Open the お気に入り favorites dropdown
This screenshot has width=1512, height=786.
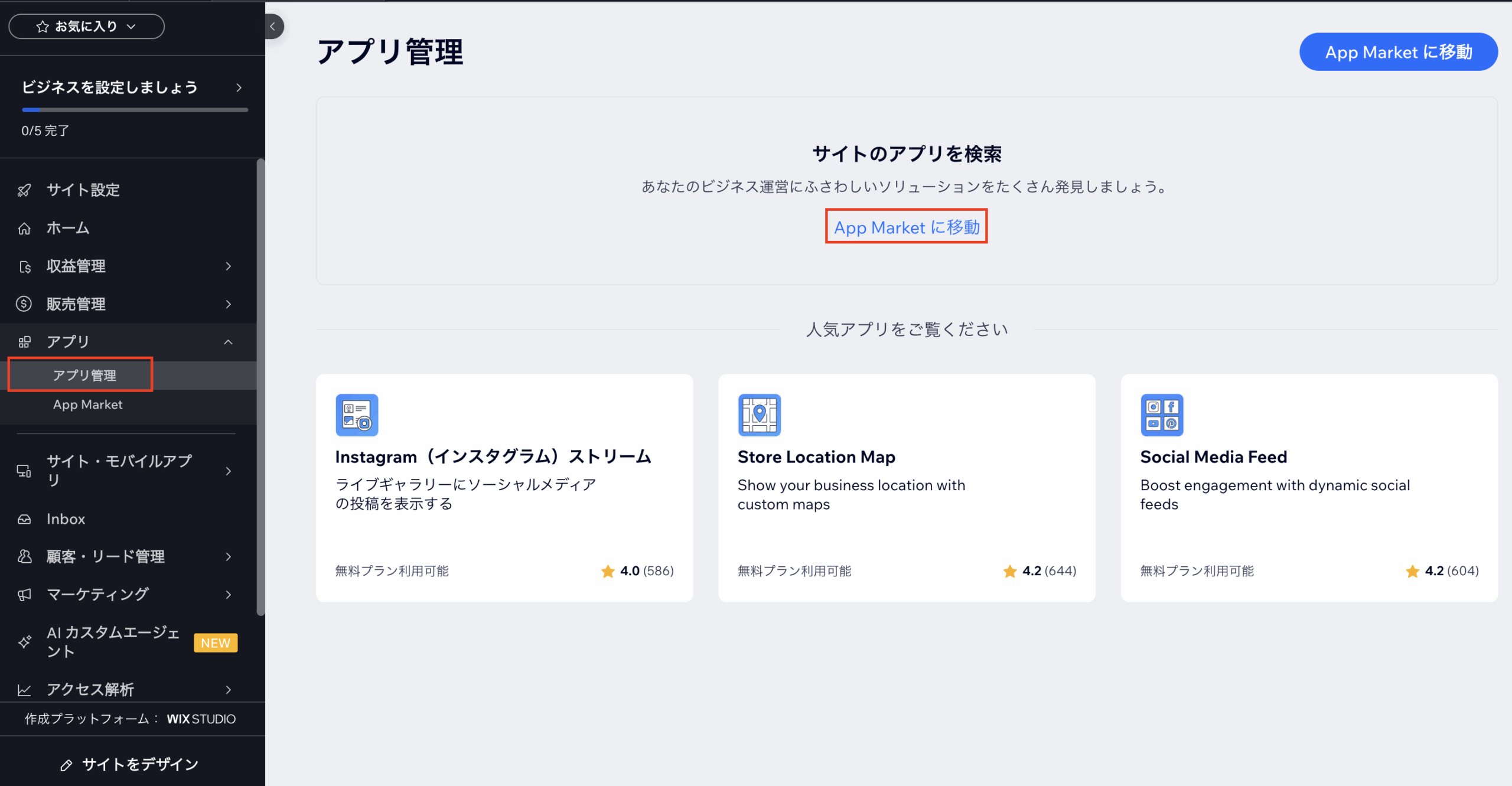point(86,27)
